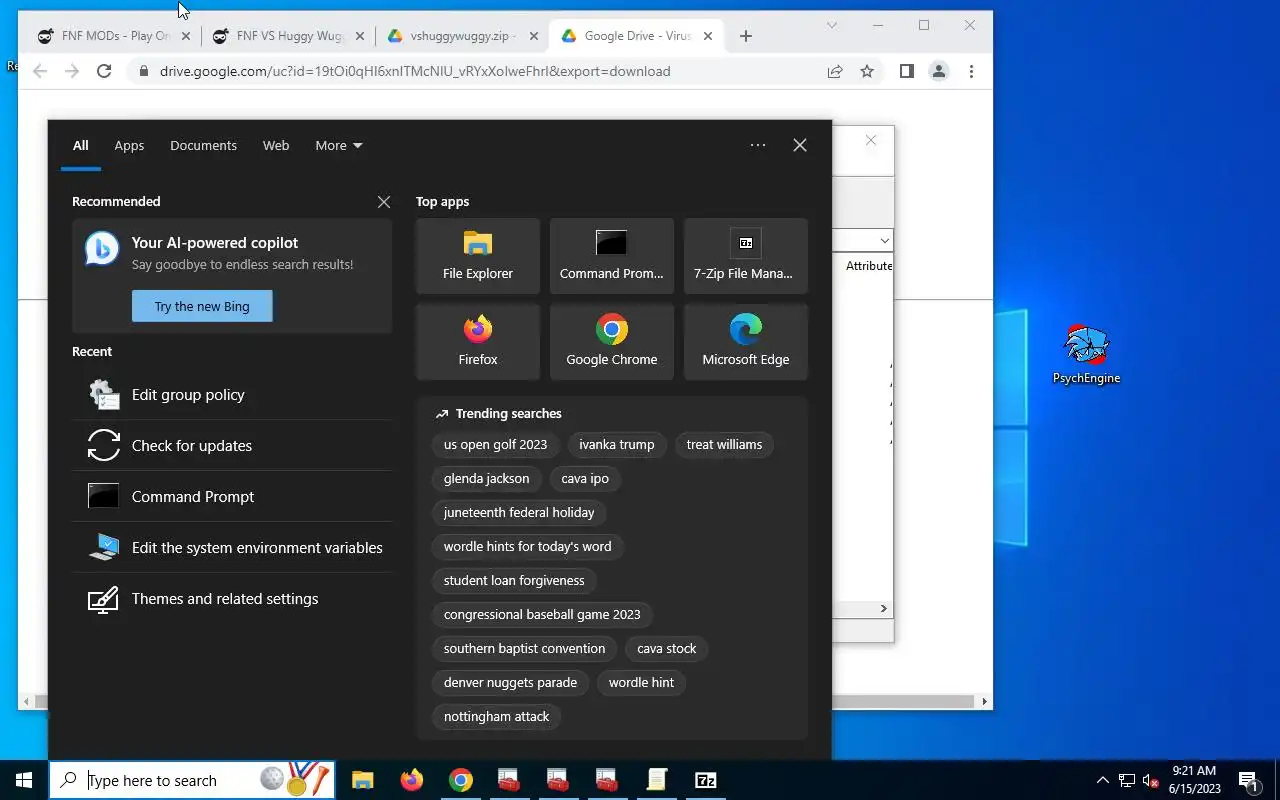Switch to FNF MODs Chrome tab

(114, 36)
